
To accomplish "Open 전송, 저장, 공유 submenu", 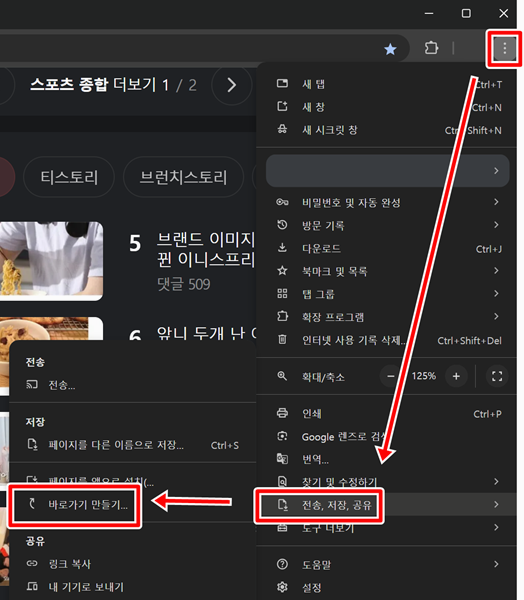I will tap(387, 505).
